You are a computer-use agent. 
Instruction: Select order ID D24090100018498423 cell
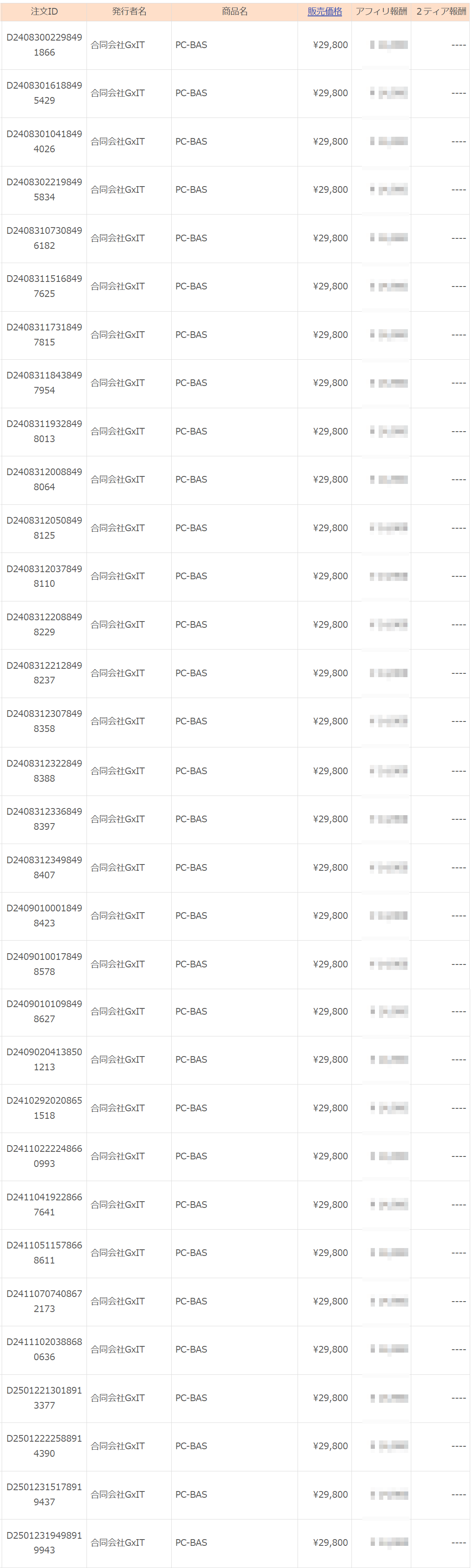click(44, 916)
